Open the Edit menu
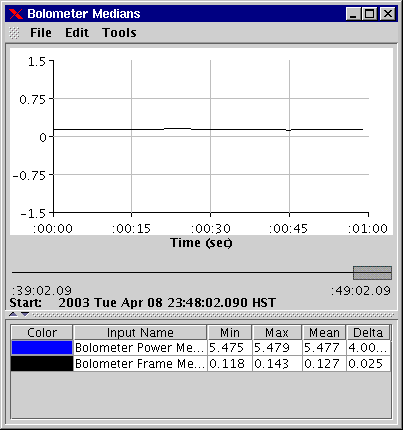The height and width of the screenshot is (430, 403). [x=77, y=33]
